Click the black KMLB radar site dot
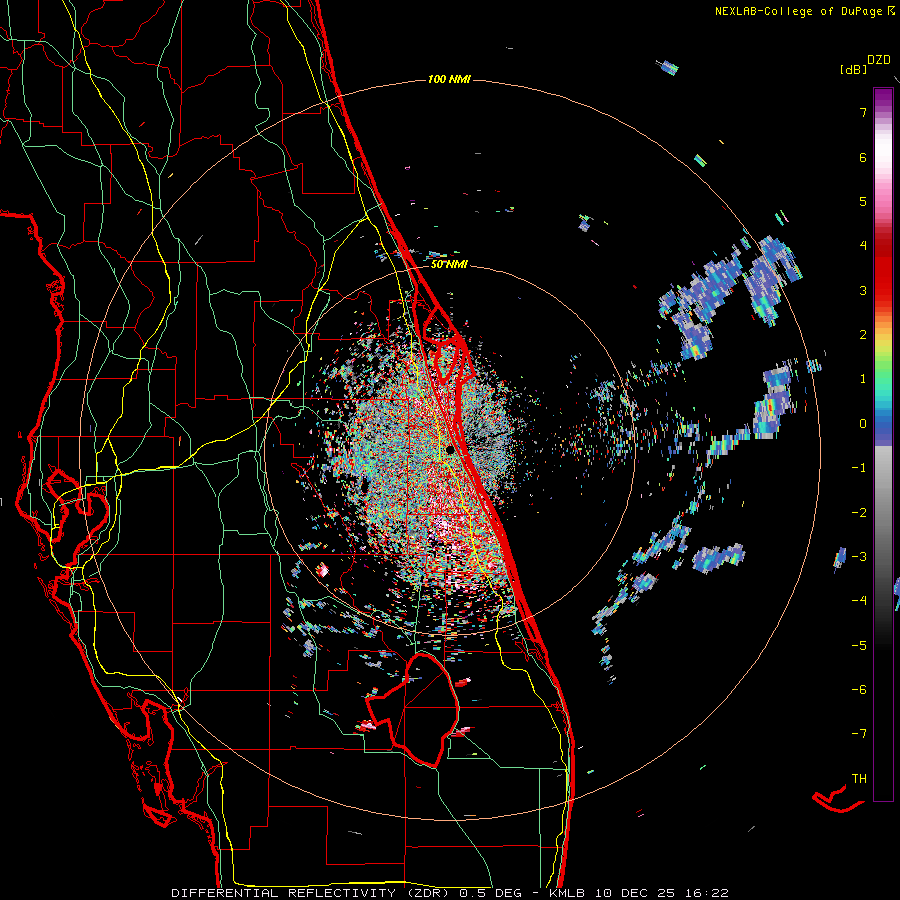Image resolution: width=900 pixels, height=900 pixels. coord(451,449)
